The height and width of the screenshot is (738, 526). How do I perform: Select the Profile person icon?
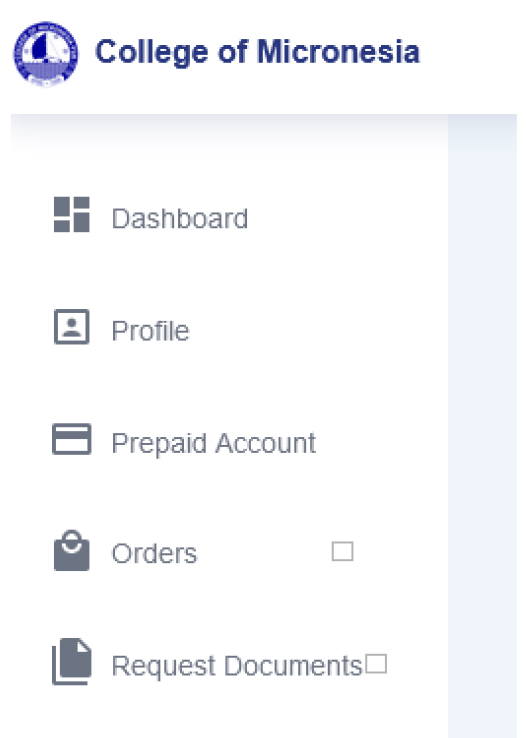pyautogui.click(x=72, y=327)
